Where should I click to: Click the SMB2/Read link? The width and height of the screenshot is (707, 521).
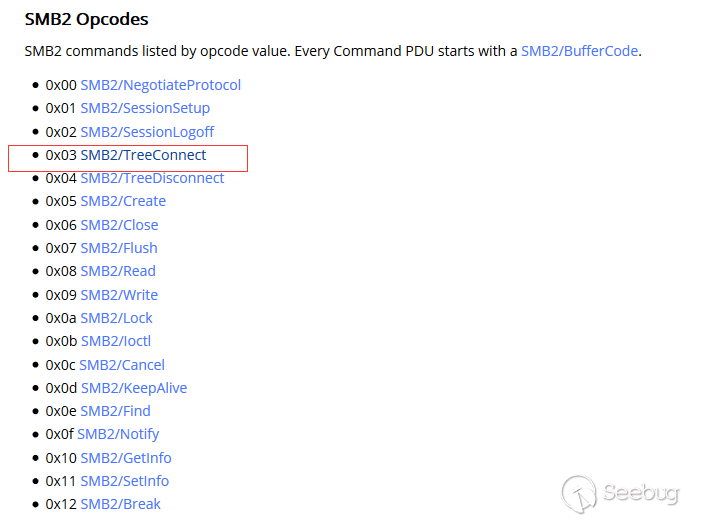pos(118,271)
